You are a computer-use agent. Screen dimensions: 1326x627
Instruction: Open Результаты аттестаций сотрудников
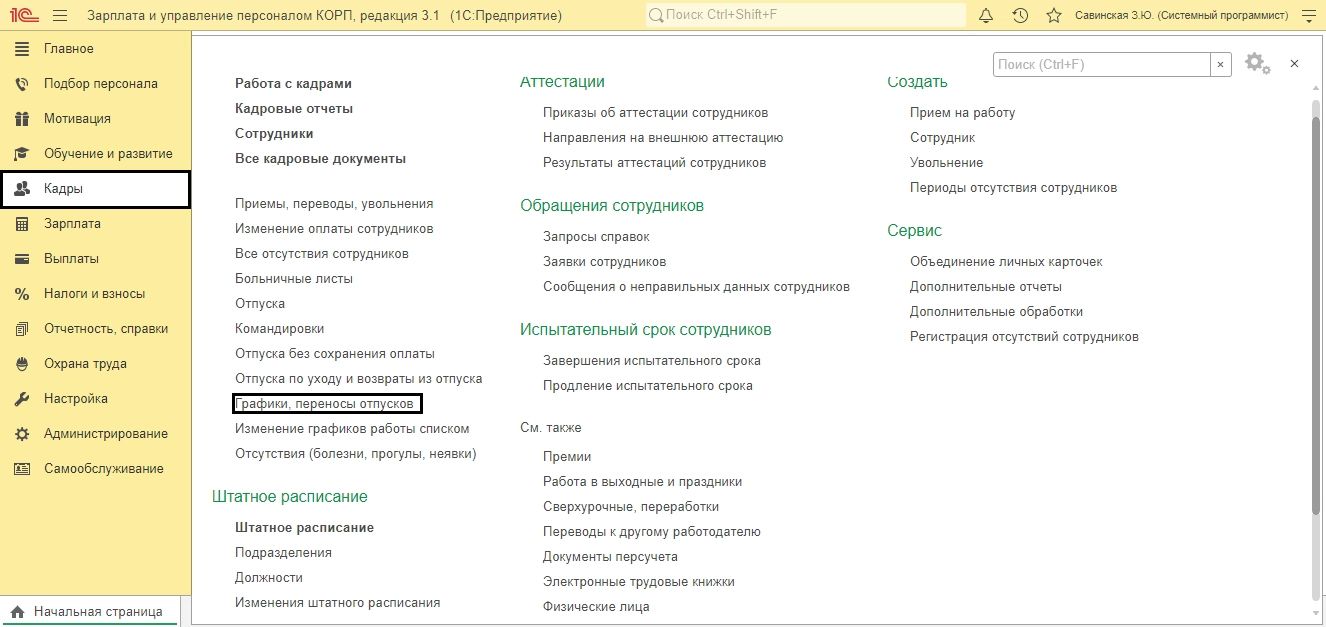pos(654,163)
